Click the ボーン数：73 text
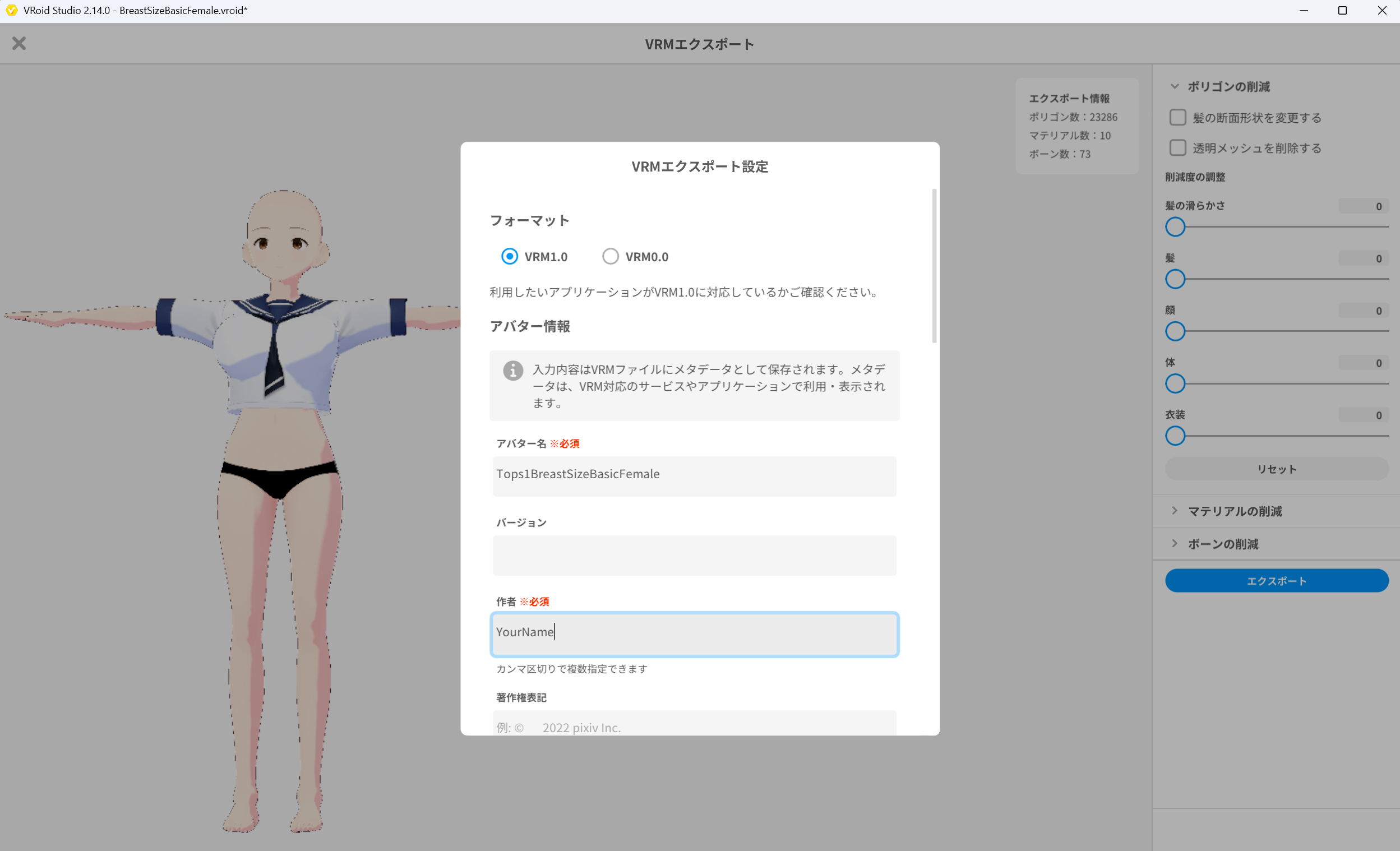This screenshot has width=1400, height=851. [1060, 154]
